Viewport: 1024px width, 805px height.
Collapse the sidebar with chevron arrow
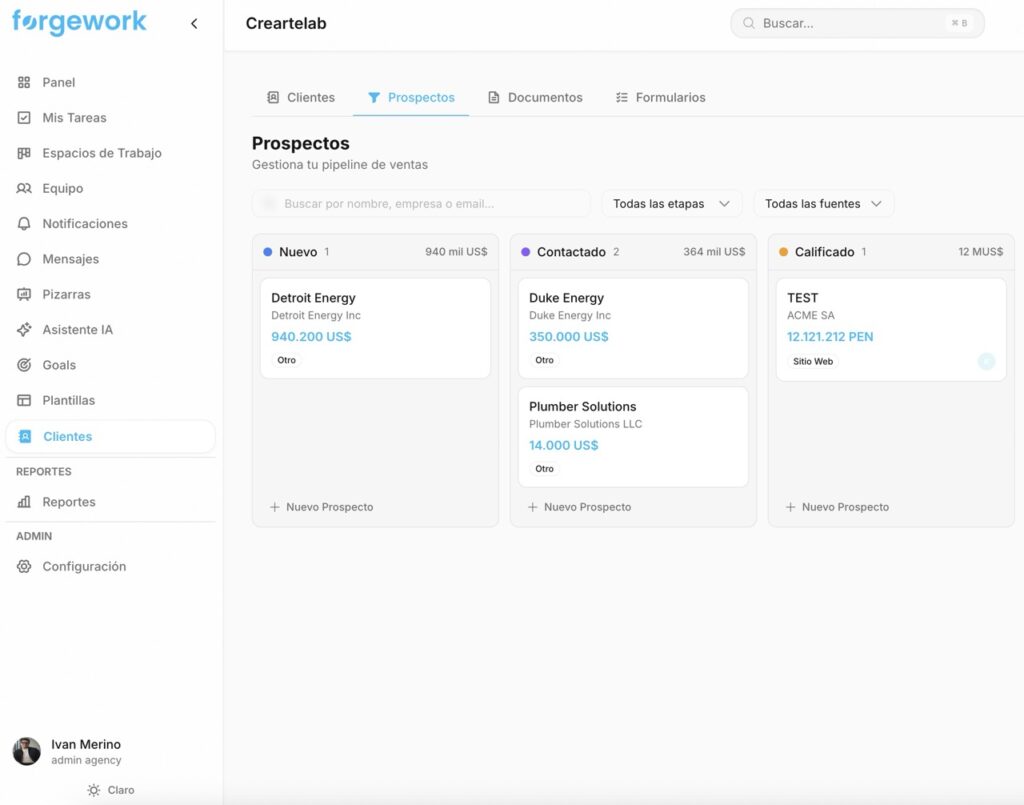(194, 24)
